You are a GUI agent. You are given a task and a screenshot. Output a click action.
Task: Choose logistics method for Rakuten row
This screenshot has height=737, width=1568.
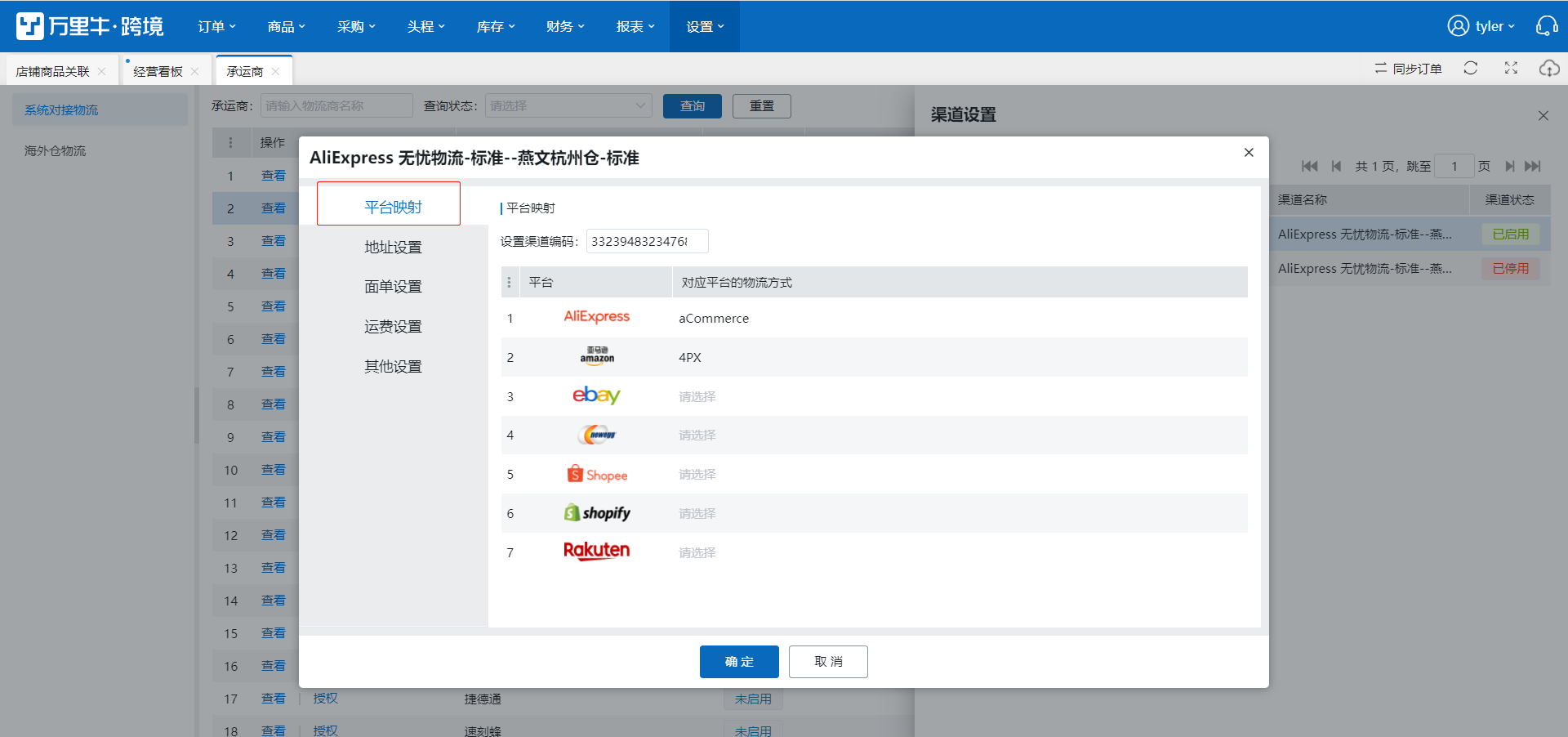697,552
